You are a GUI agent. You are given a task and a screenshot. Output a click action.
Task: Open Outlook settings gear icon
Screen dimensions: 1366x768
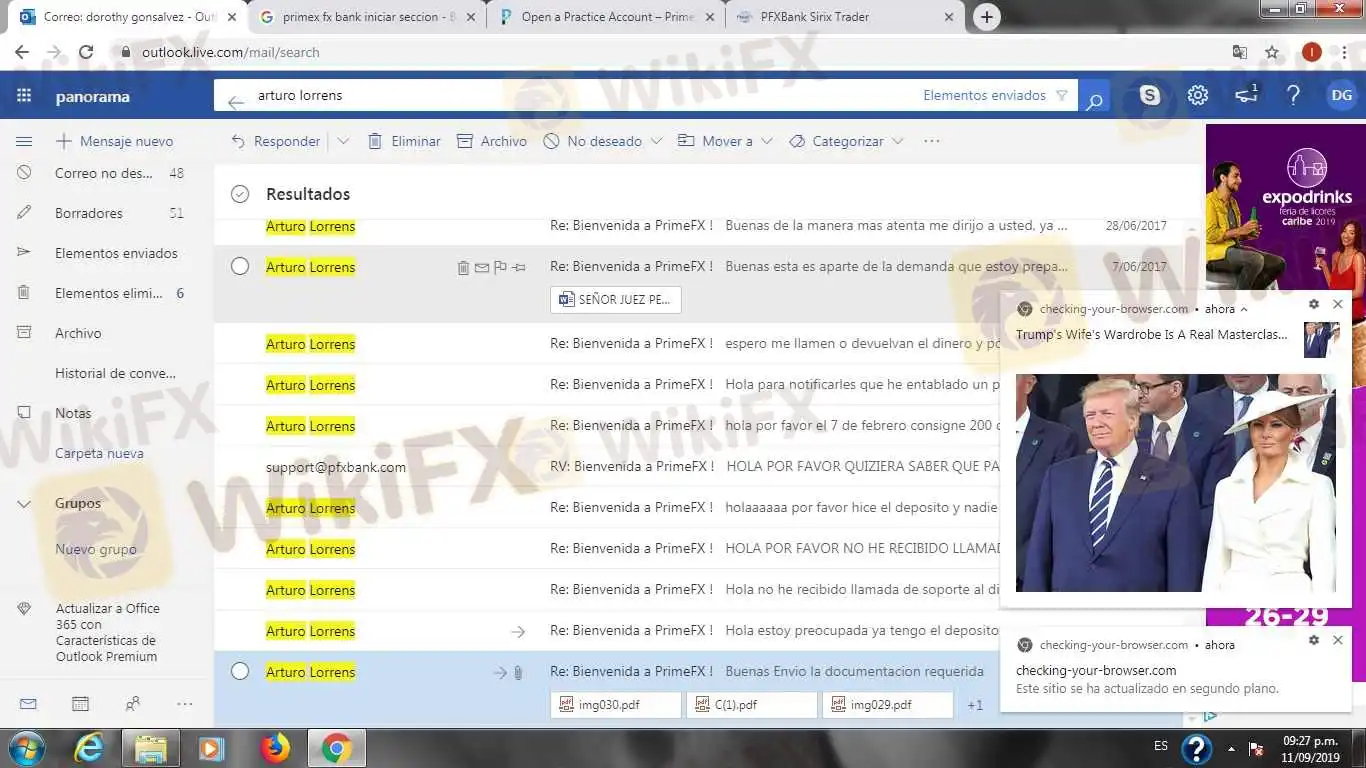tap(1197, 96)
